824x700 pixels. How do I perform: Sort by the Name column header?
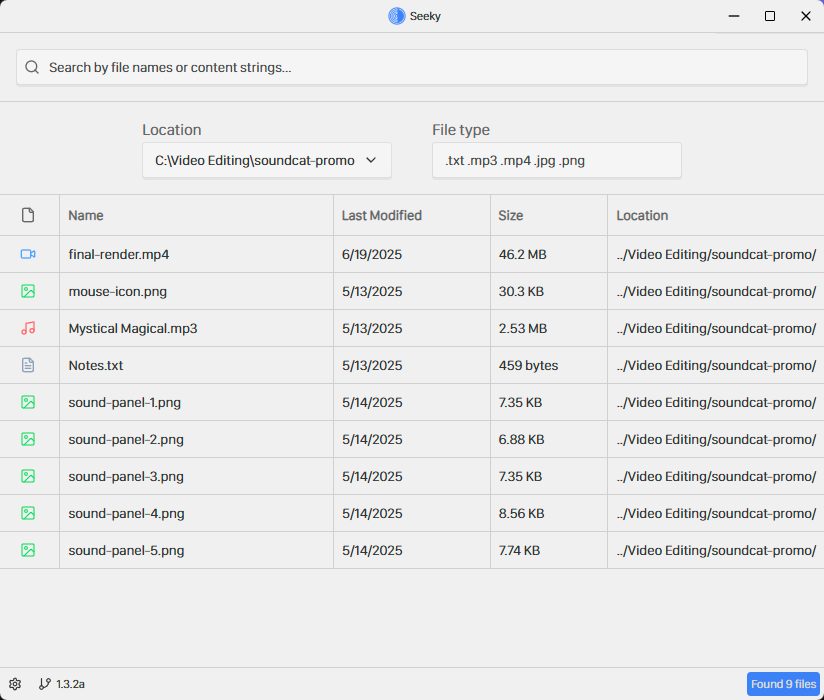tap(86, 215)
